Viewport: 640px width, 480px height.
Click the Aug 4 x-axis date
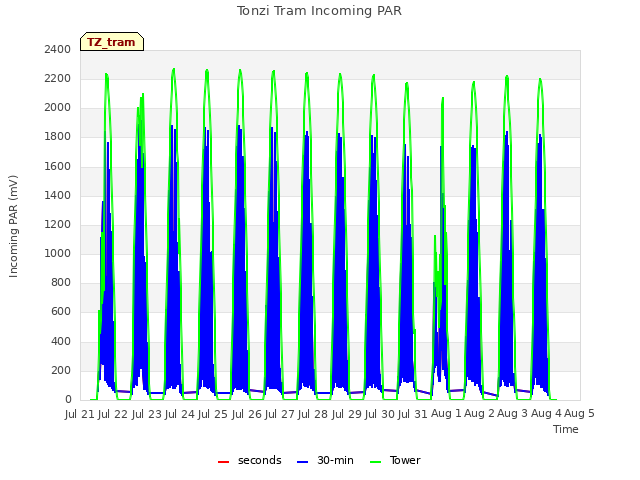(x=546, y=414)
